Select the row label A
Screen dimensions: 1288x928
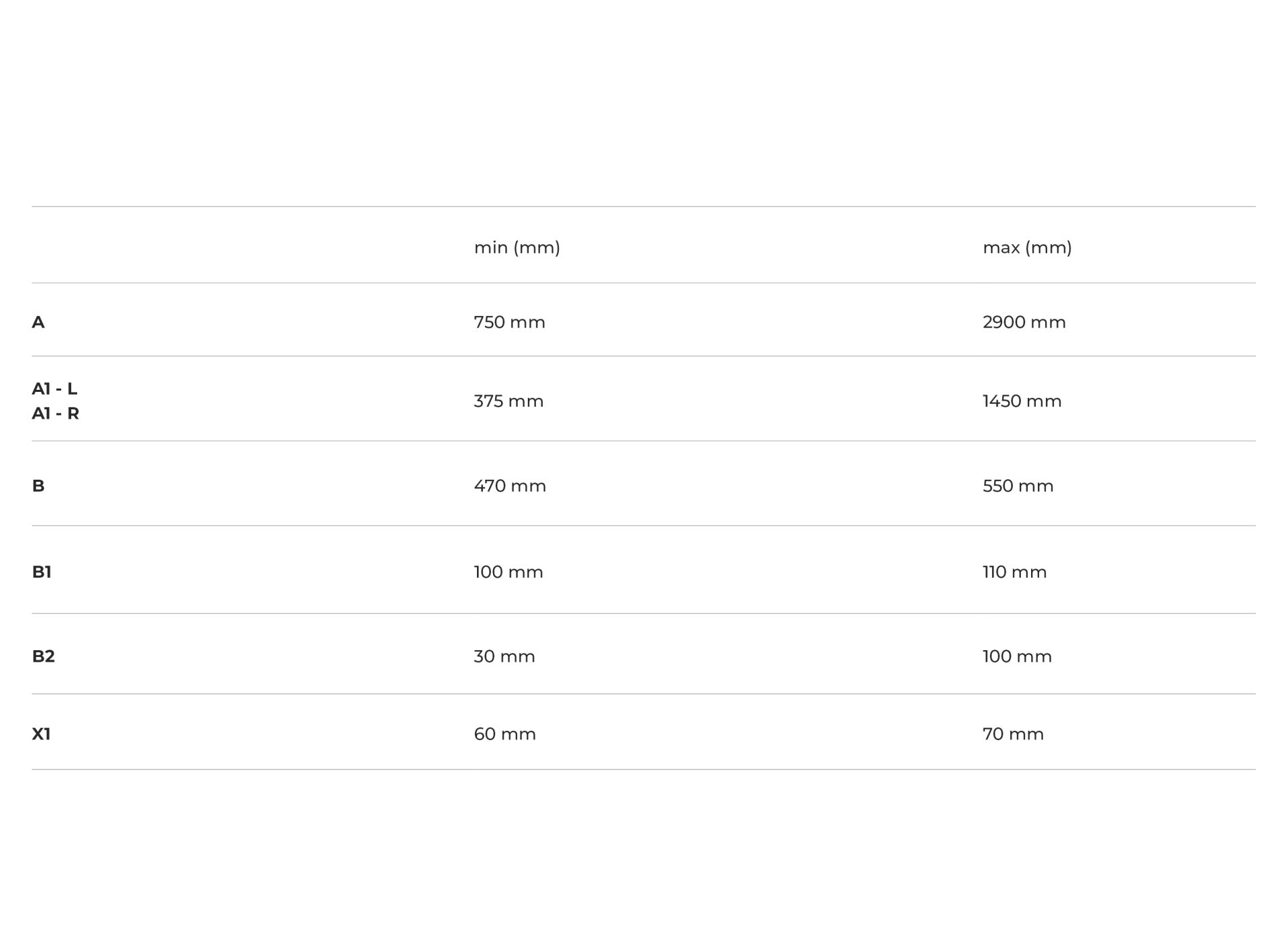pos(38,322)
